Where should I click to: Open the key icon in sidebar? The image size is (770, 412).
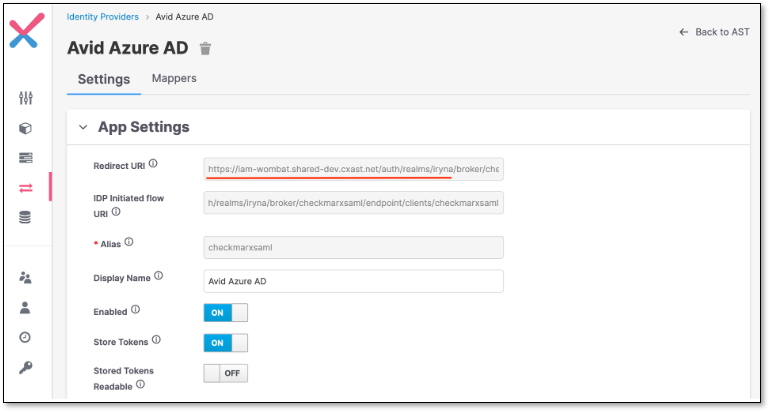[26, 367]
